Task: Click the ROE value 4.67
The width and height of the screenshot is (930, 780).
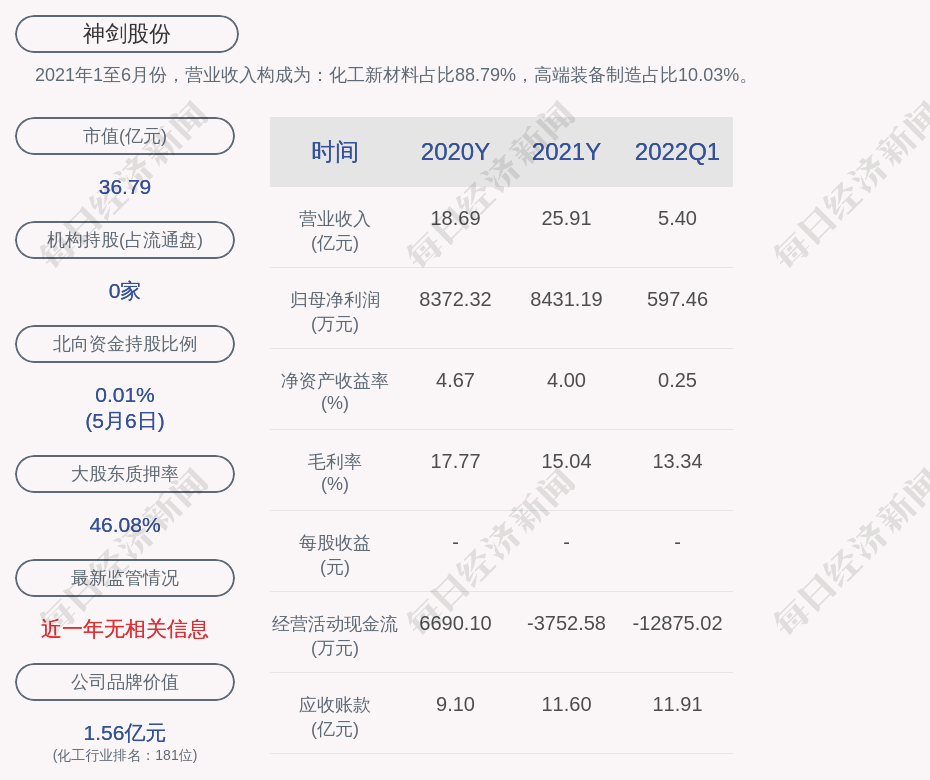Action: (x=455, y=380)
